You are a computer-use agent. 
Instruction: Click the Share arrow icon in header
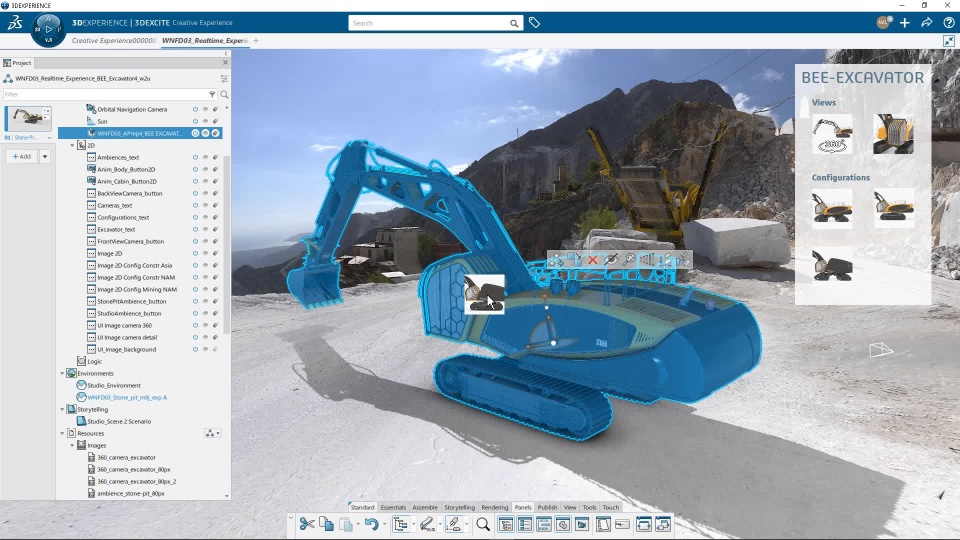click(927, 23)
